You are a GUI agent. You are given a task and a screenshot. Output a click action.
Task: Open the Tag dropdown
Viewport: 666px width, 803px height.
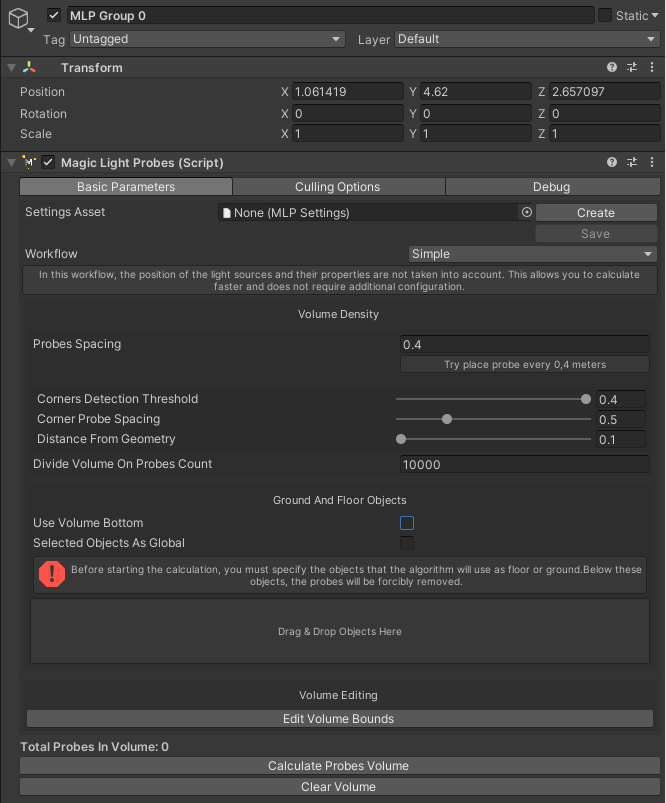pos(207,39)
